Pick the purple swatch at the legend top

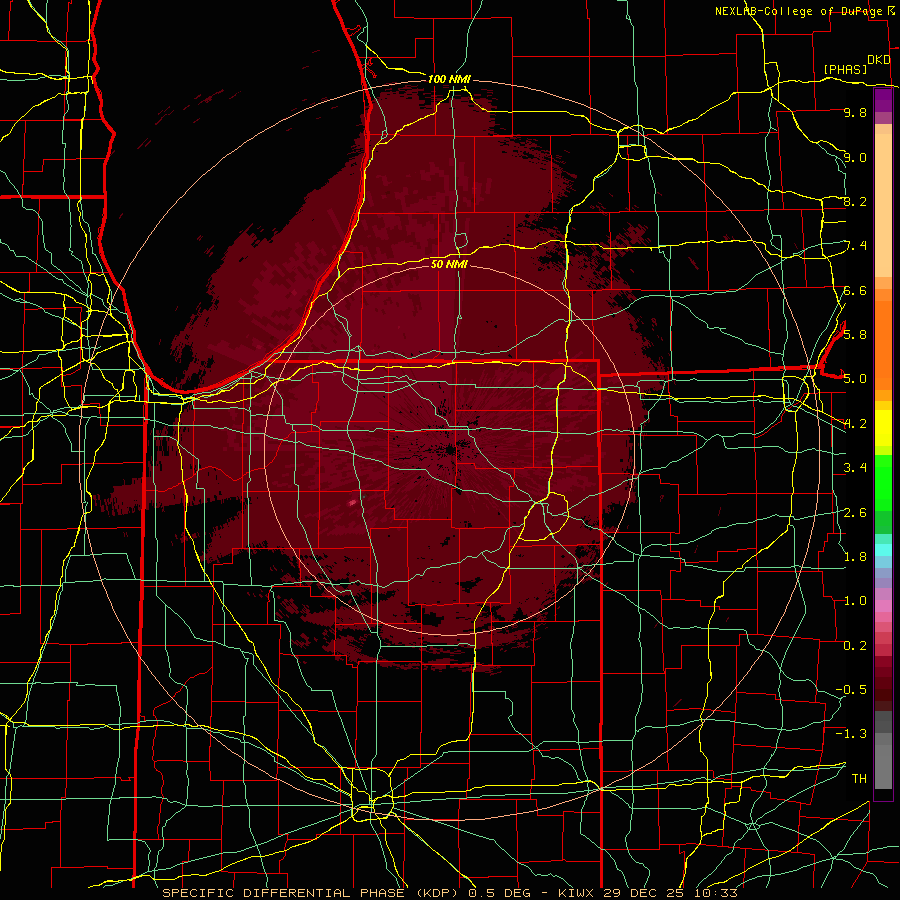883,100
